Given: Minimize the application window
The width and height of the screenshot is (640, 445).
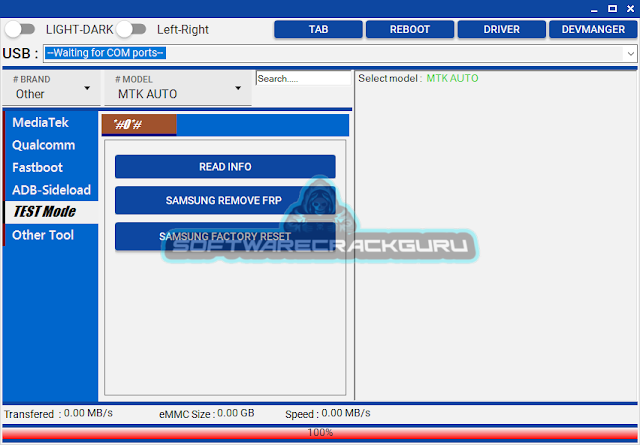Looking at the screenshot, I should coord(594,9).
